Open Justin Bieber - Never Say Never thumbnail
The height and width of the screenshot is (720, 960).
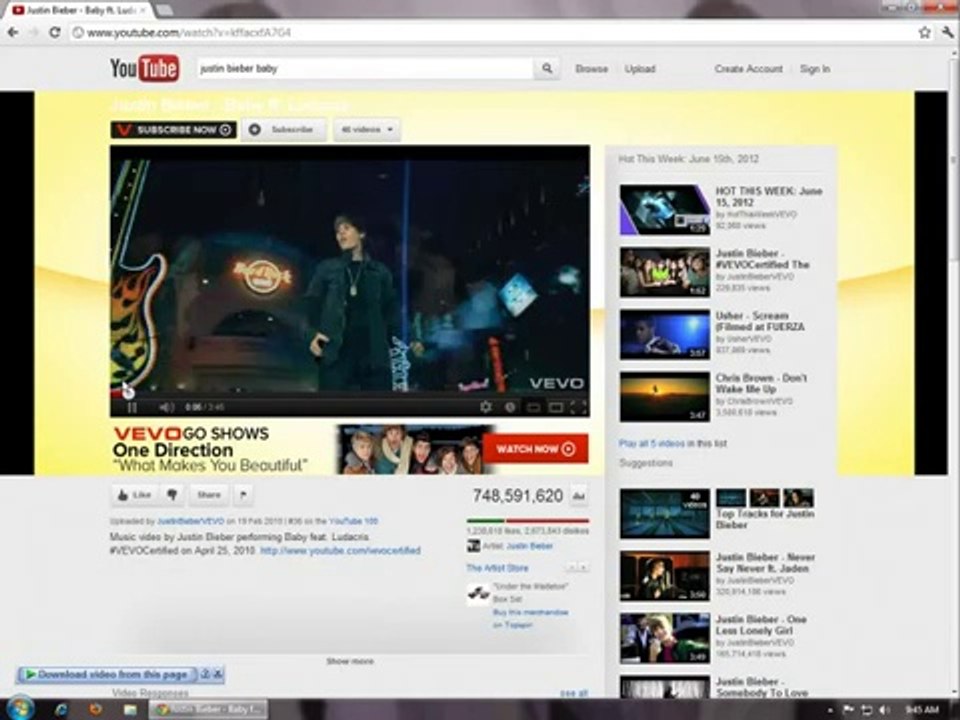click(665, 576)
